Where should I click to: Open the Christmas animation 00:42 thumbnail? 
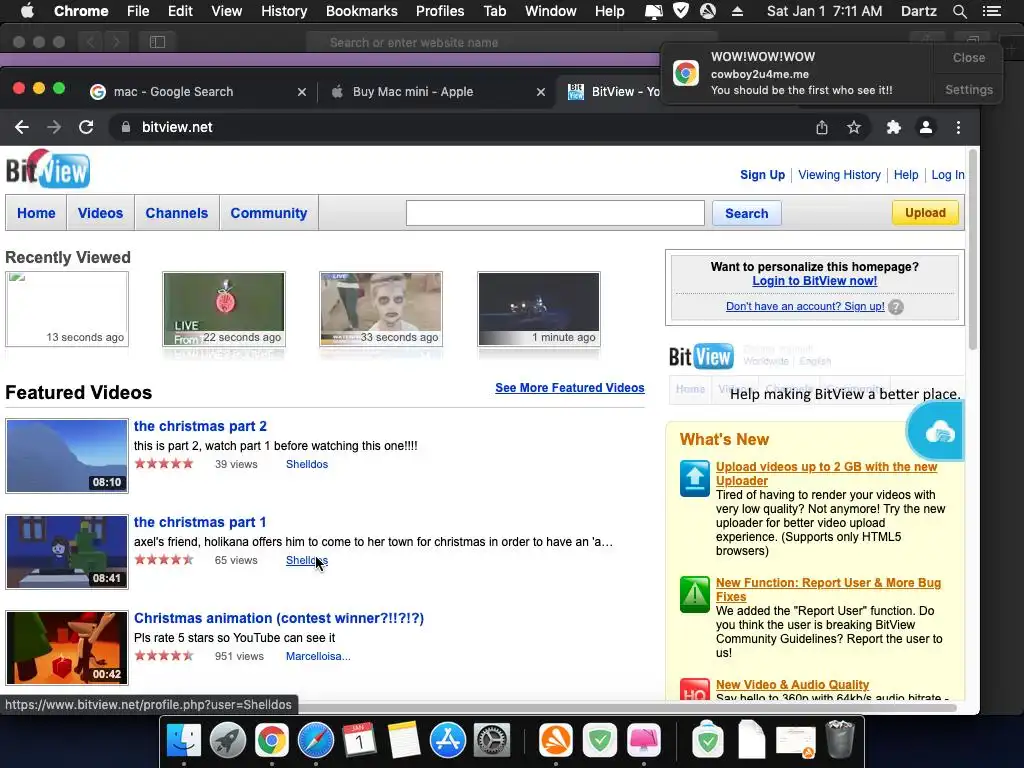tap(67, 648)
